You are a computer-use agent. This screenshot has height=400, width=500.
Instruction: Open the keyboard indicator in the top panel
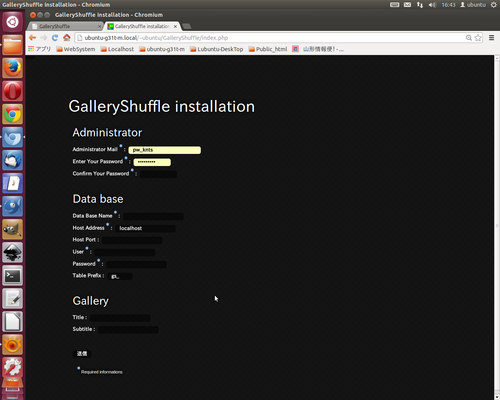[394, 5]
